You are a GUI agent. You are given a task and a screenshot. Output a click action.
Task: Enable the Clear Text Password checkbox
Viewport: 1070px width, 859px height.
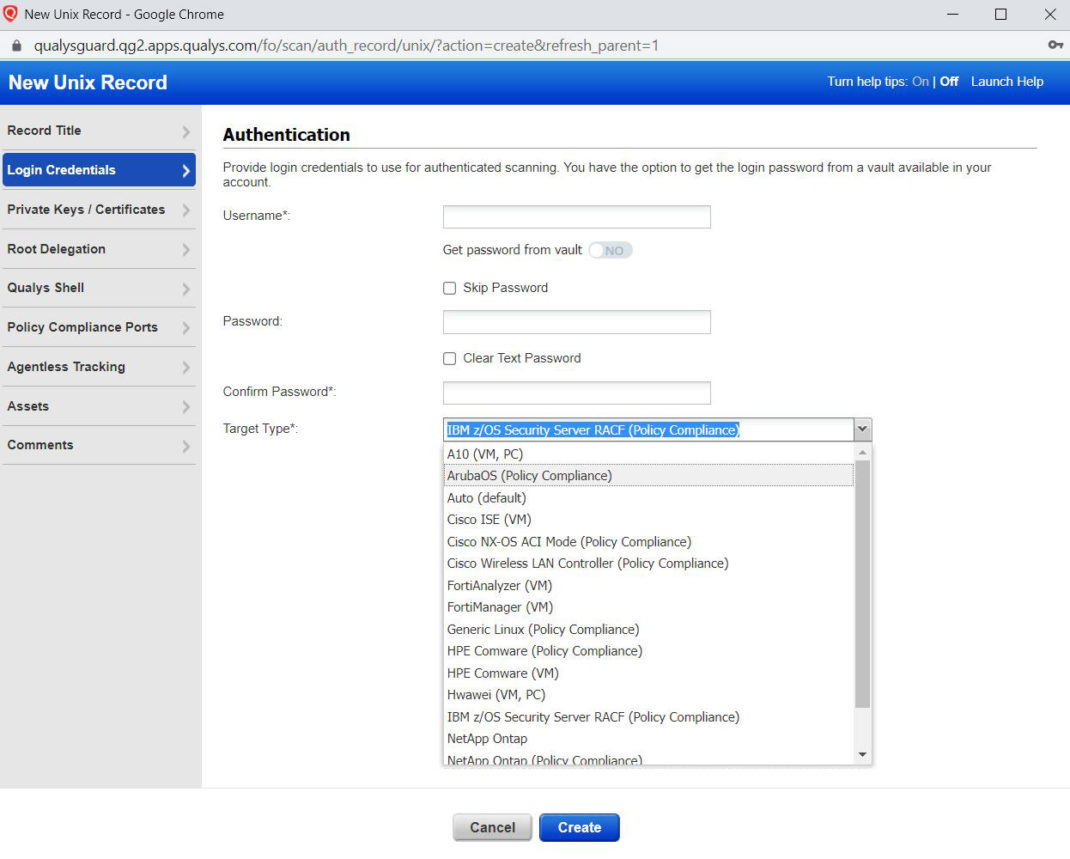tap(449, 358)
